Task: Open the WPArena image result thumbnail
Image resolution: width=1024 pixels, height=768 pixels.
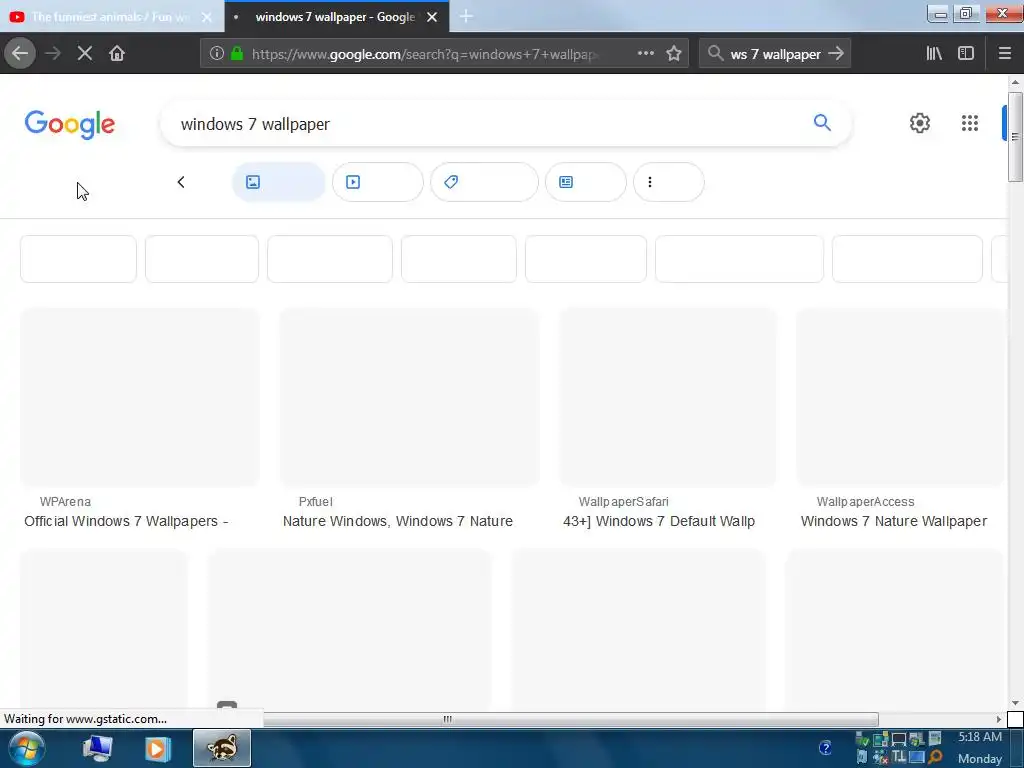Action: coord(140,397)
